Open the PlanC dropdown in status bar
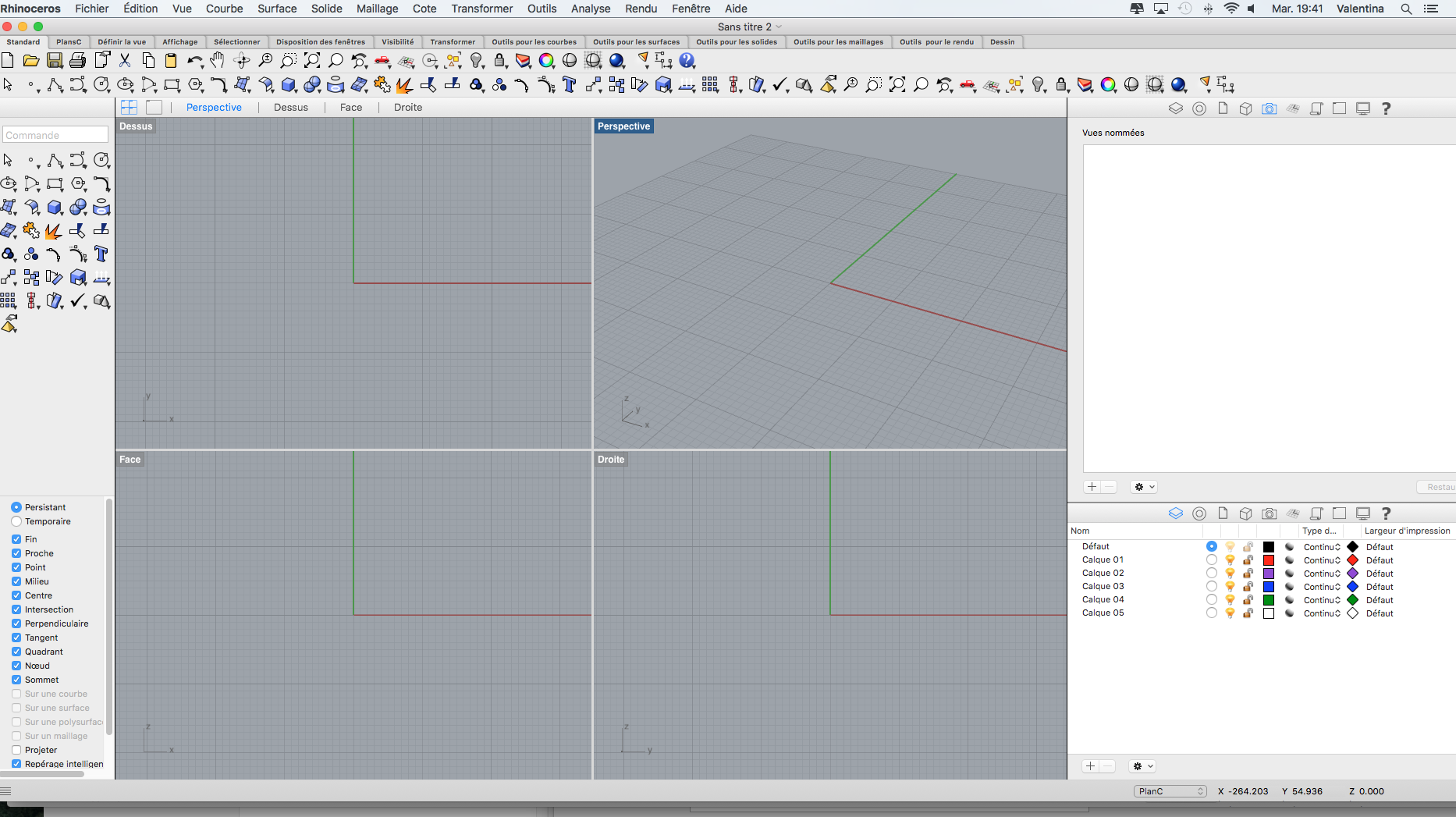 pos(1170,791)
